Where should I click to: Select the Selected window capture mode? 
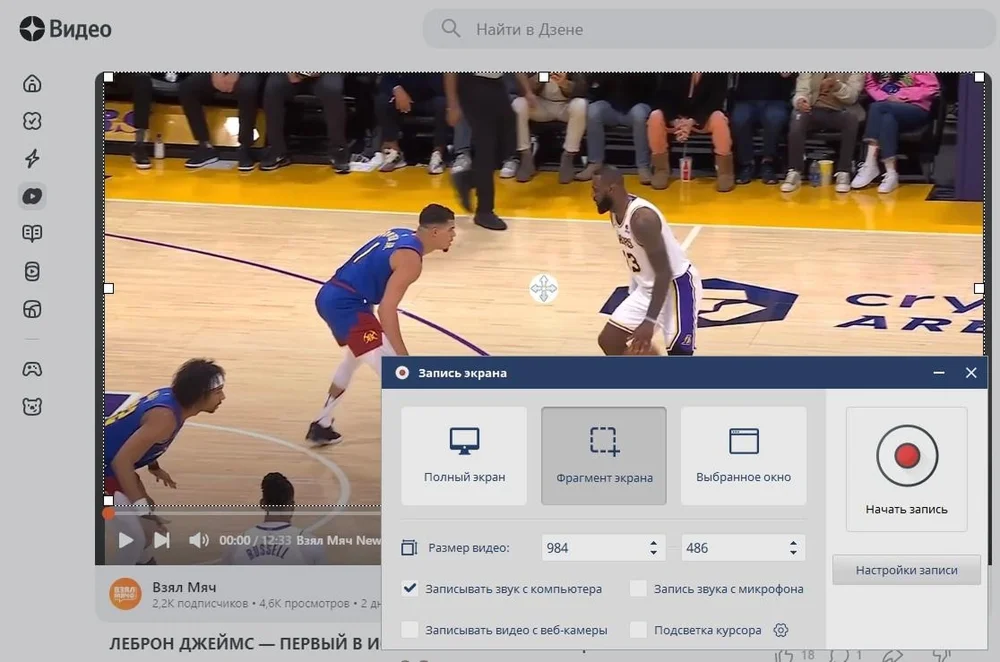[743, 455]
